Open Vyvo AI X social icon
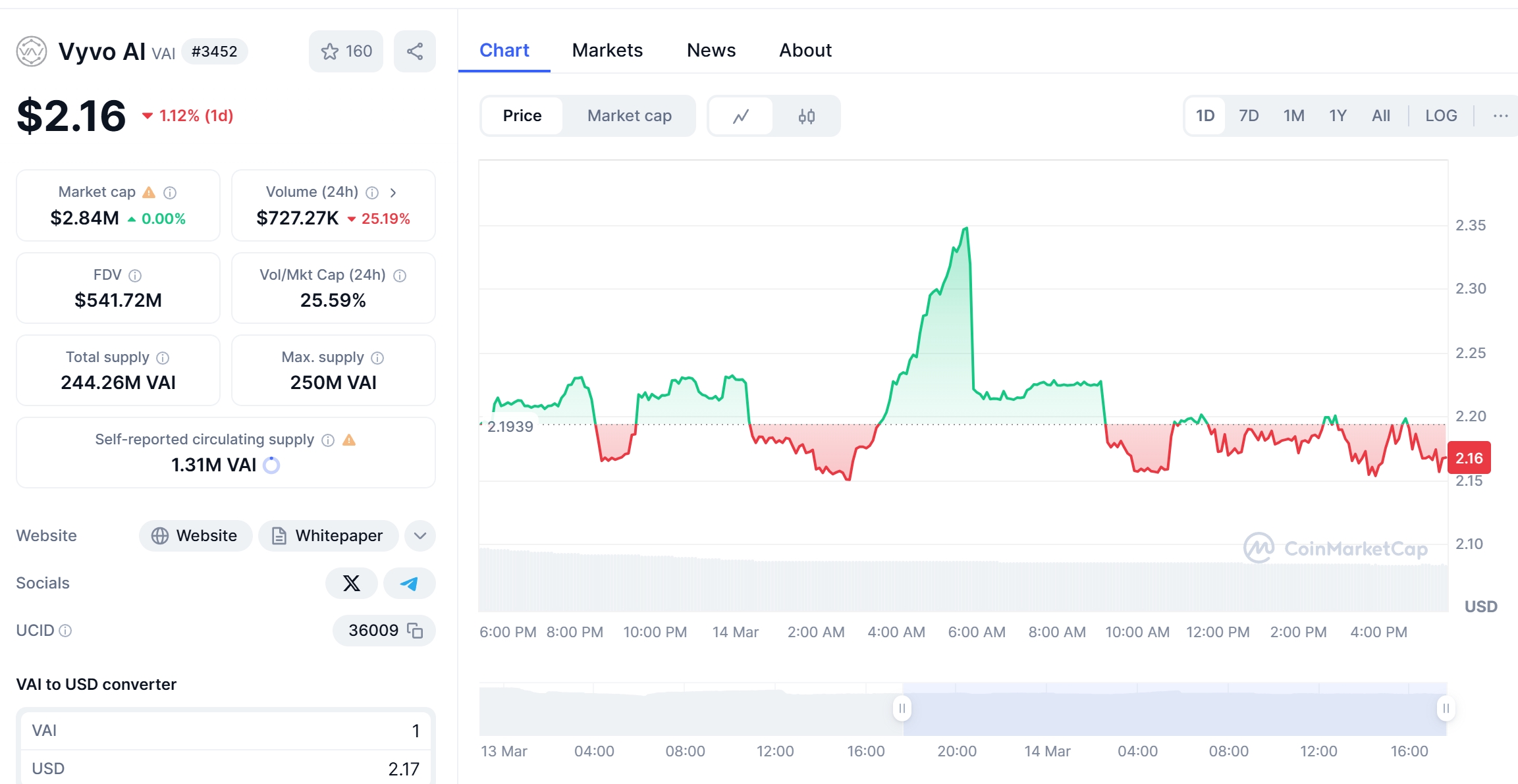The height and width of the screenshot is (784, 1518). click(351, 583)
